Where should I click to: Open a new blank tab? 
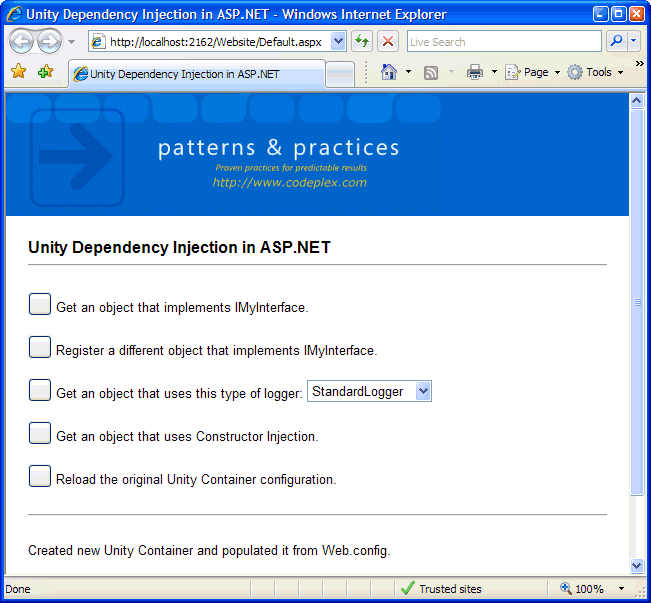click(x=340, y=74)
